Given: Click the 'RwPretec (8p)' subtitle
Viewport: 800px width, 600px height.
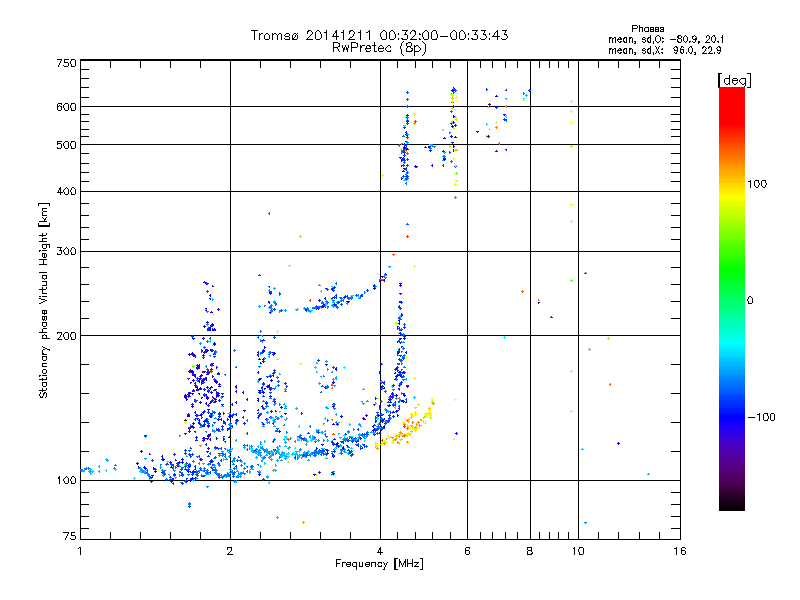Looking at the screenshot, I should tap(379, 48).
